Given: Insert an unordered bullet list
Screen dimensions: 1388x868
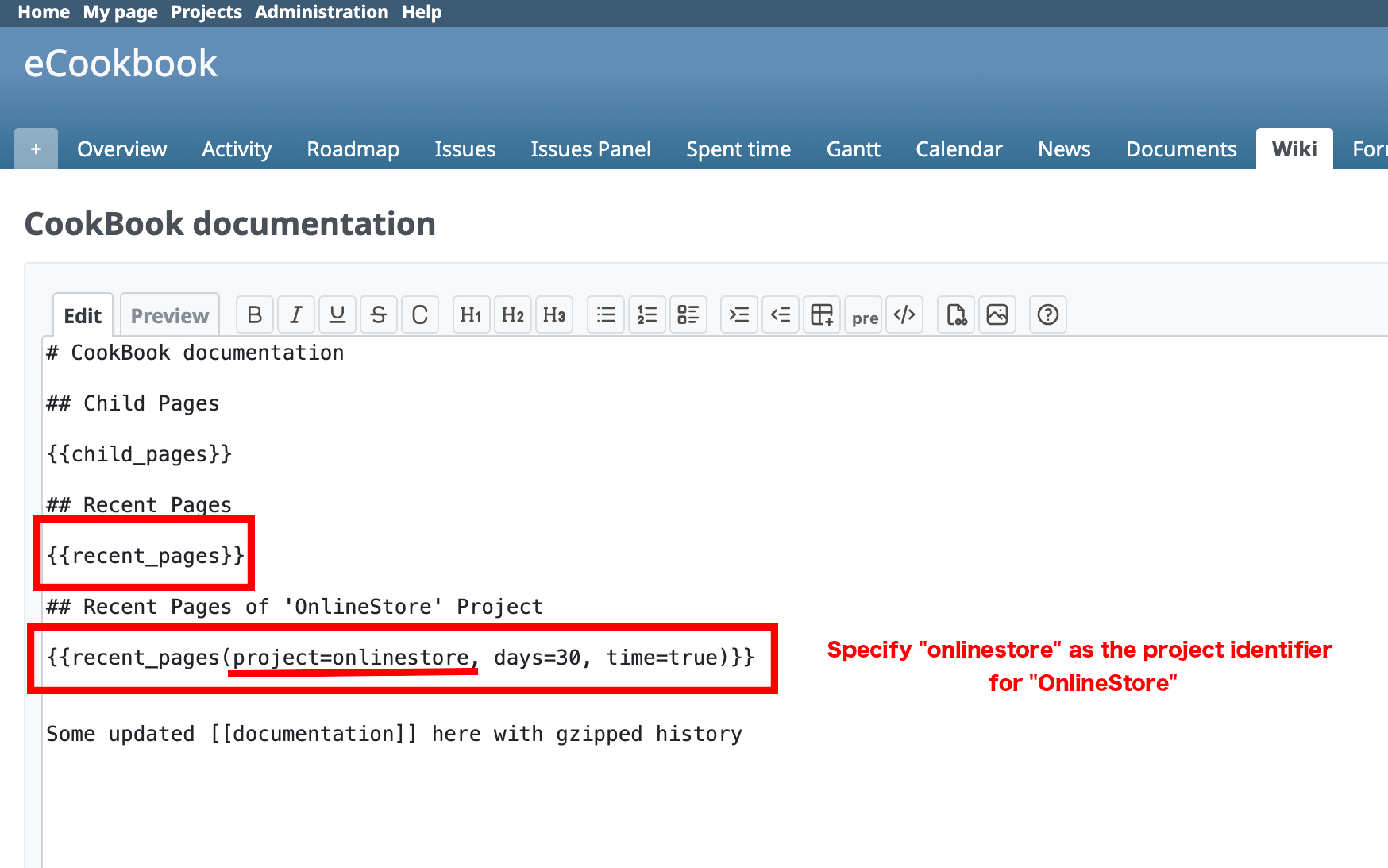Looking at the screenshot, I should pyautogui.click(x=606, y=315).
